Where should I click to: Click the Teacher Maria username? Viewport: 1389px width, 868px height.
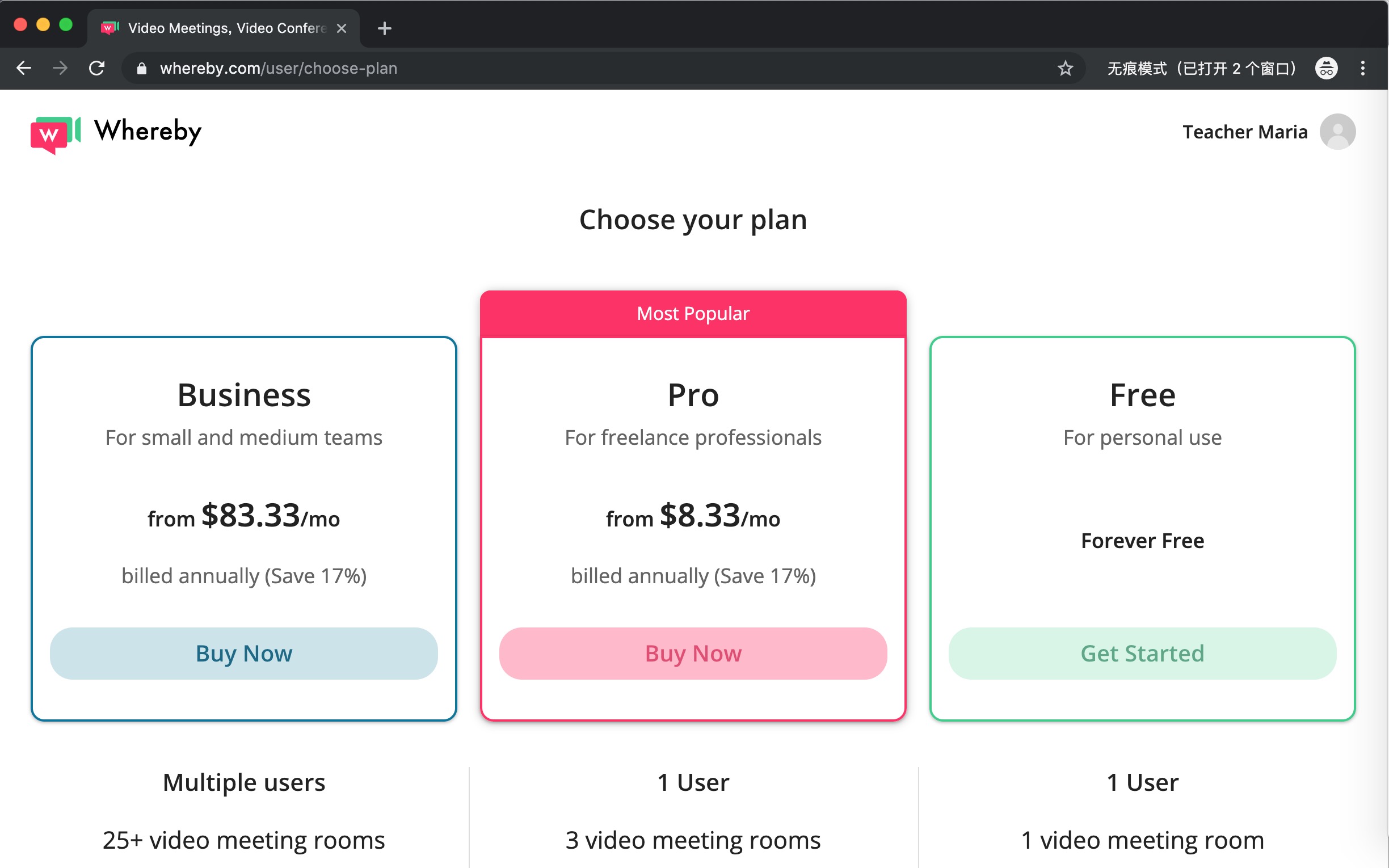(1244, 132)
